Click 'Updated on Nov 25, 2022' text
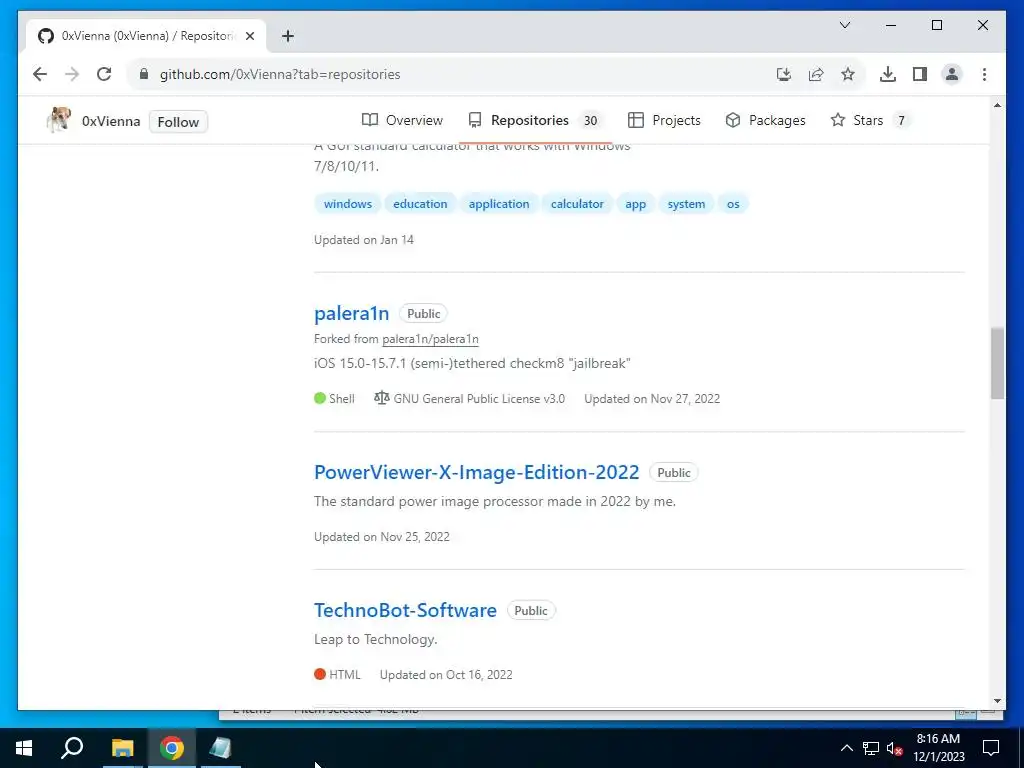 pos(382,537)
